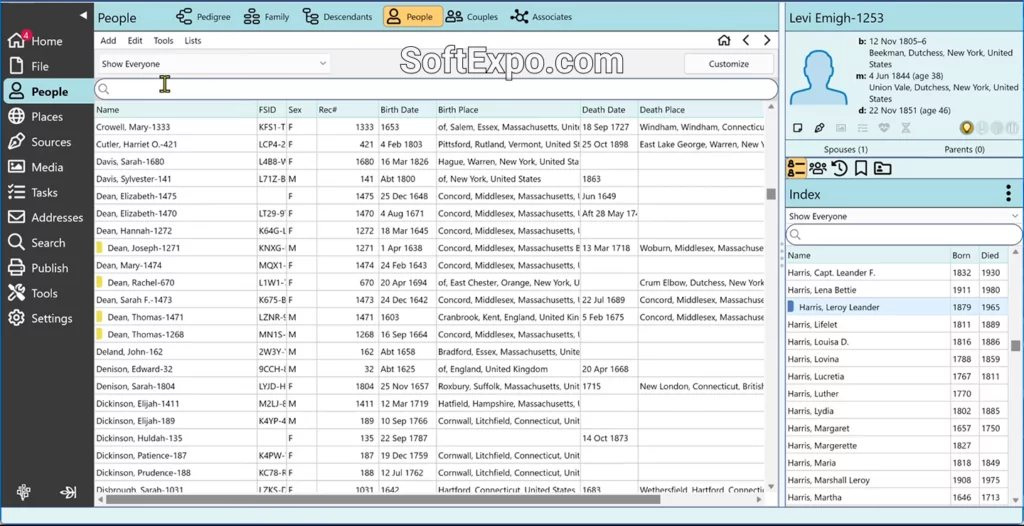Open the History panel icon
Screen dimensions: 1024x526
(839, 169)
